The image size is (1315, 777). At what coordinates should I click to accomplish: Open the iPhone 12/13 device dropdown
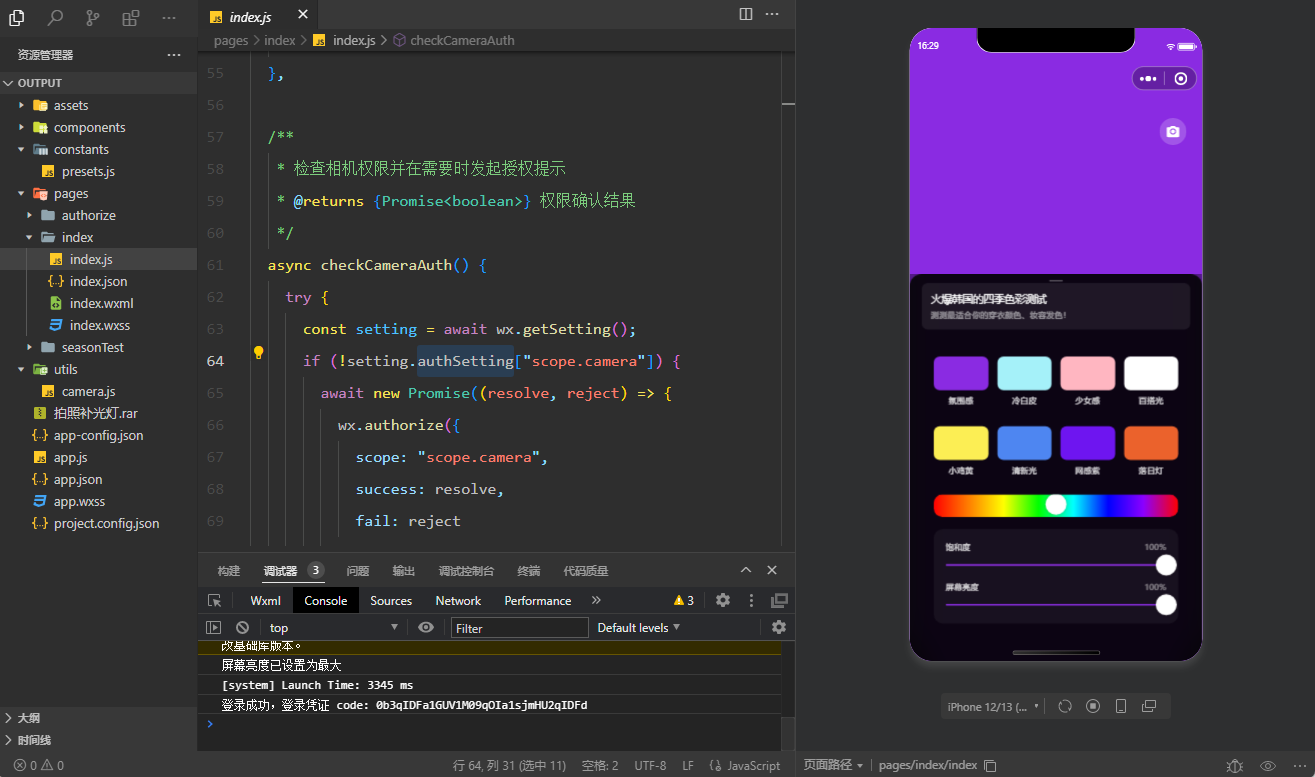[x=993, y=706]
